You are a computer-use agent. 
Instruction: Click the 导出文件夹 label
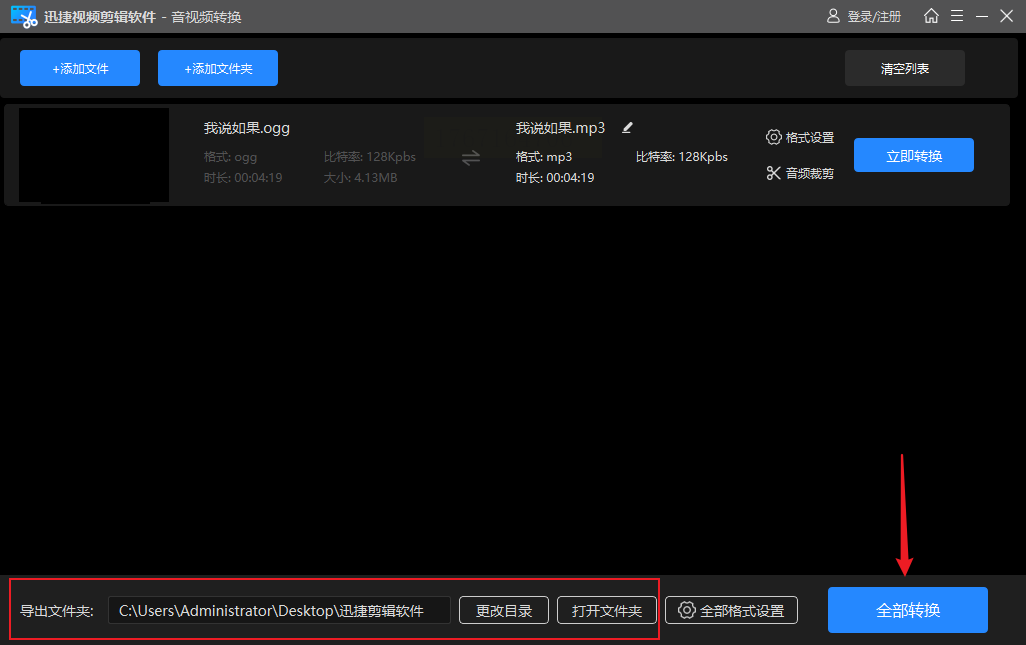click(57, 611)
